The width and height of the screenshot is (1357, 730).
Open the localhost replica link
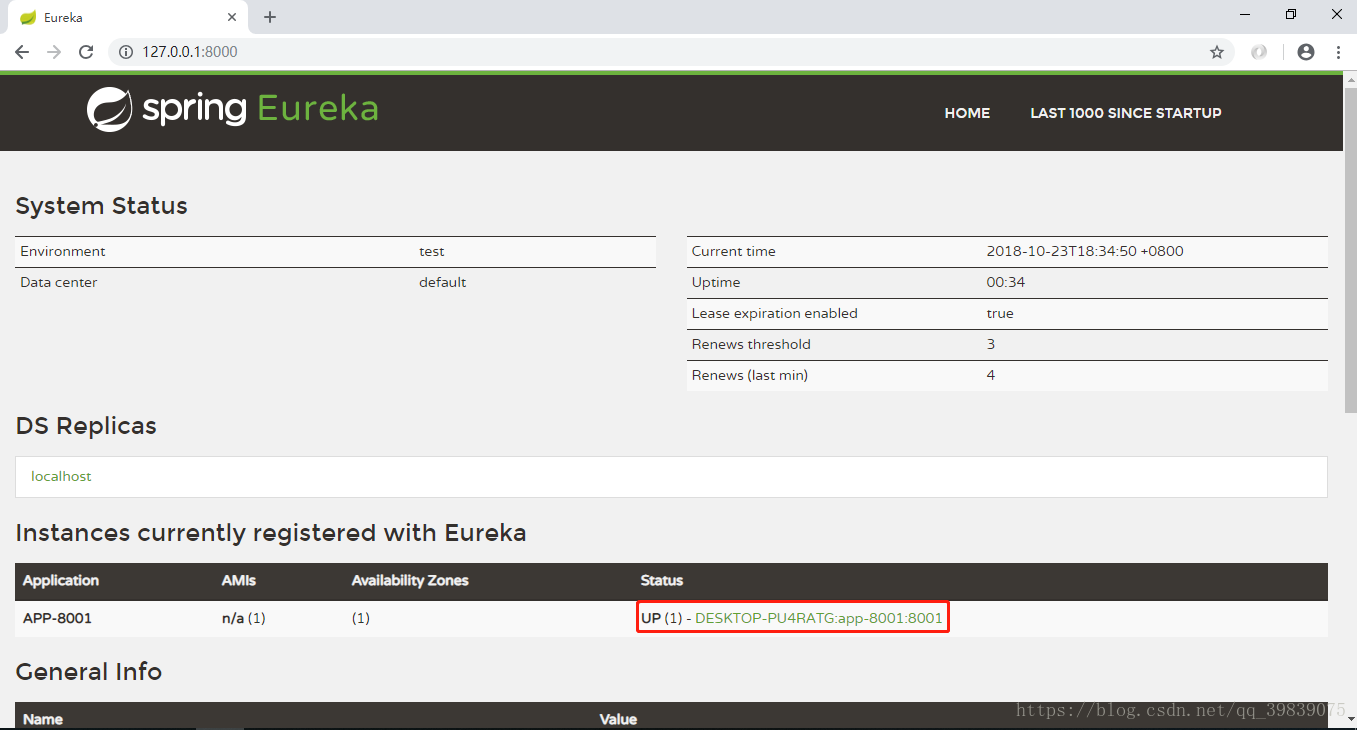click(x=61, y=476)
